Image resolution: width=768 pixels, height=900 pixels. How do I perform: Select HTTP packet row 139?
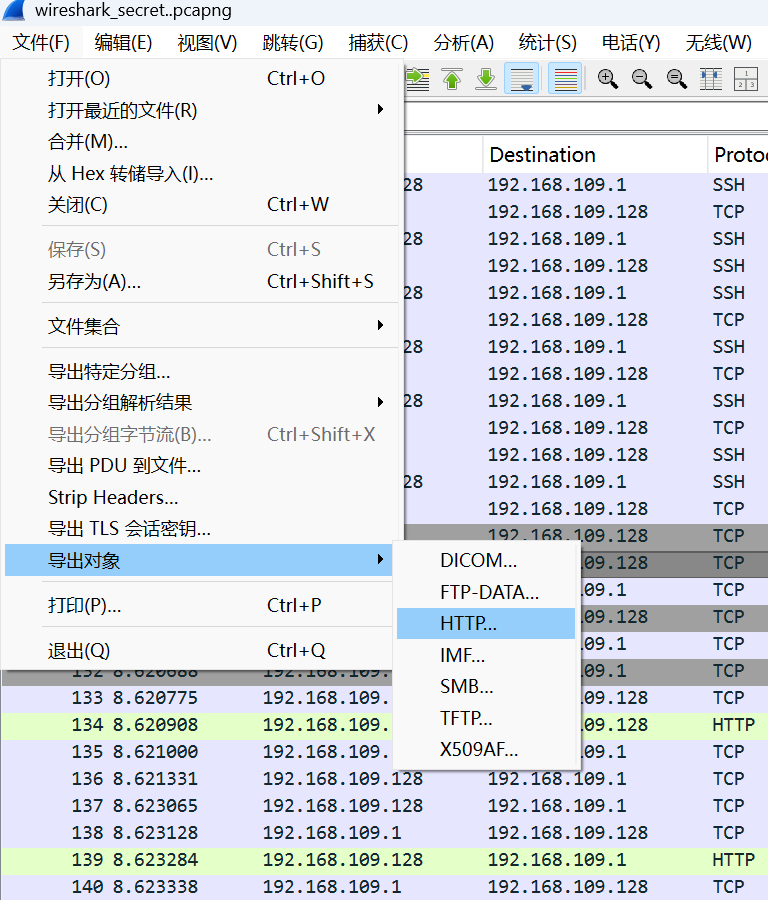click(x=384, y=860)
